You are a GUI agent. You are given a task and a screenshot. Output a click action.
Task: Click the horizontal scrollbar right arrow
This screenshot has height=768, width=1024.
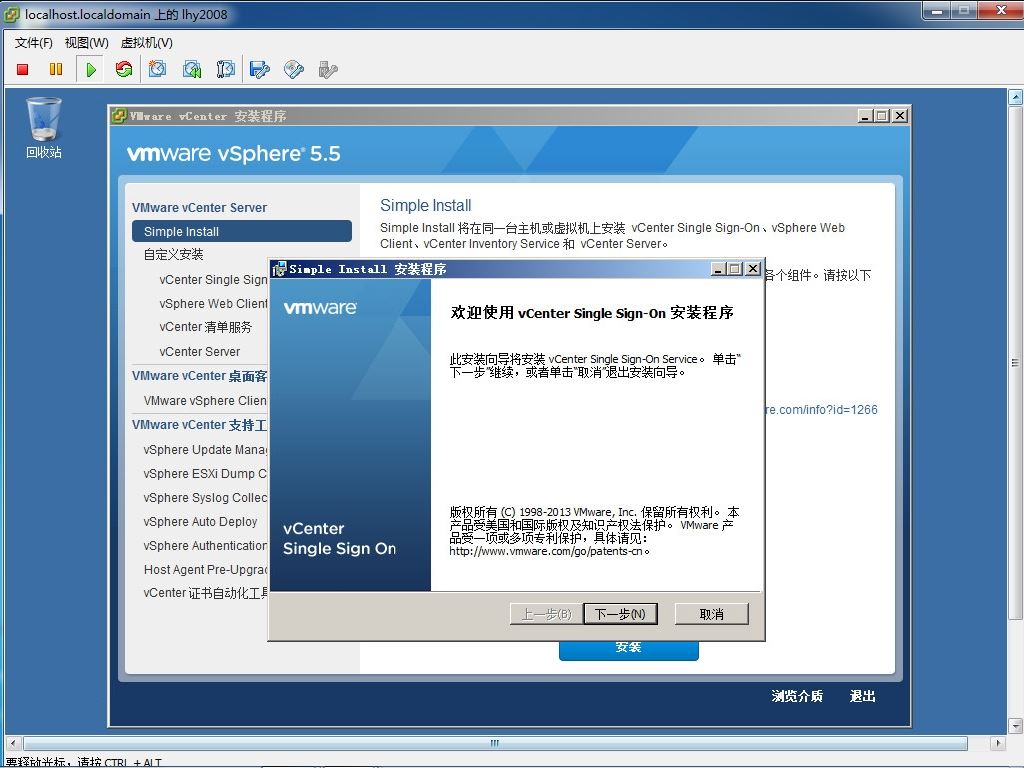point(997,743)
